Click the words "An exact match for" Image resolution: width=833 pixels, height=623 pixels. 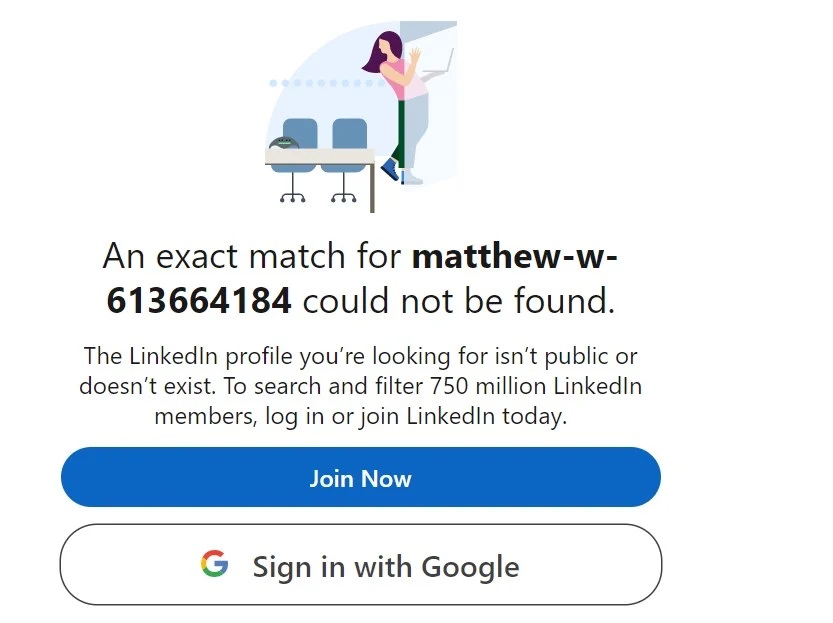click(253, 257)
